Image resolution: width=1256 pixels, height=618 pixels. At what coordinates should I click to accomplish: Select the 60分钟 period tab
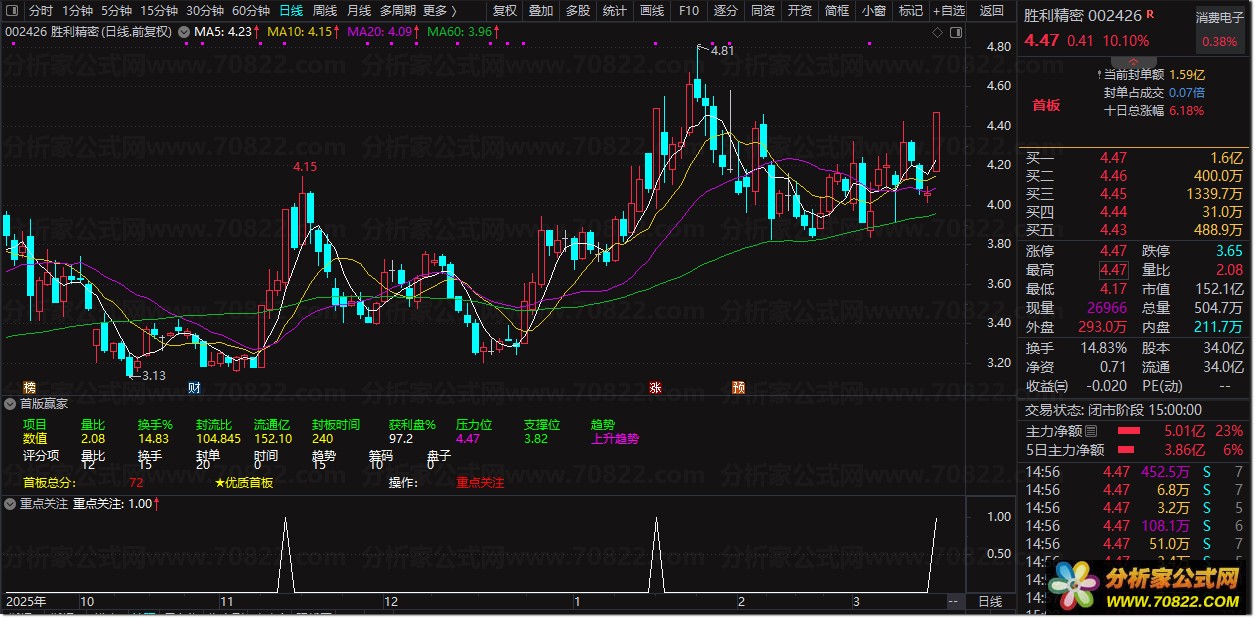click(251, 11)
